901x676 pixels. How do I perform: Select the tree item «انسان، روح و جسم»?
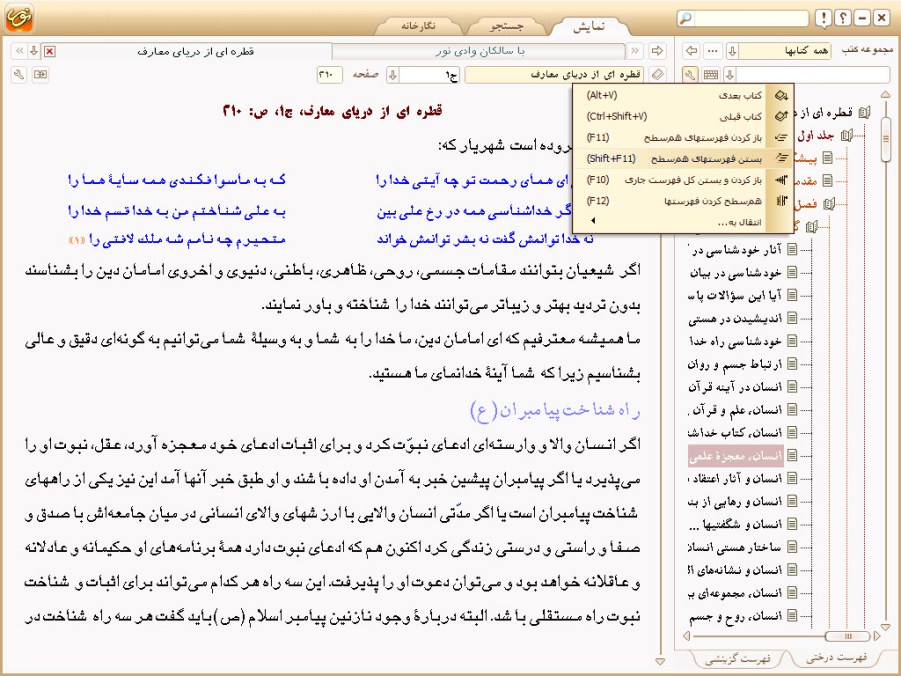(736, 616)
